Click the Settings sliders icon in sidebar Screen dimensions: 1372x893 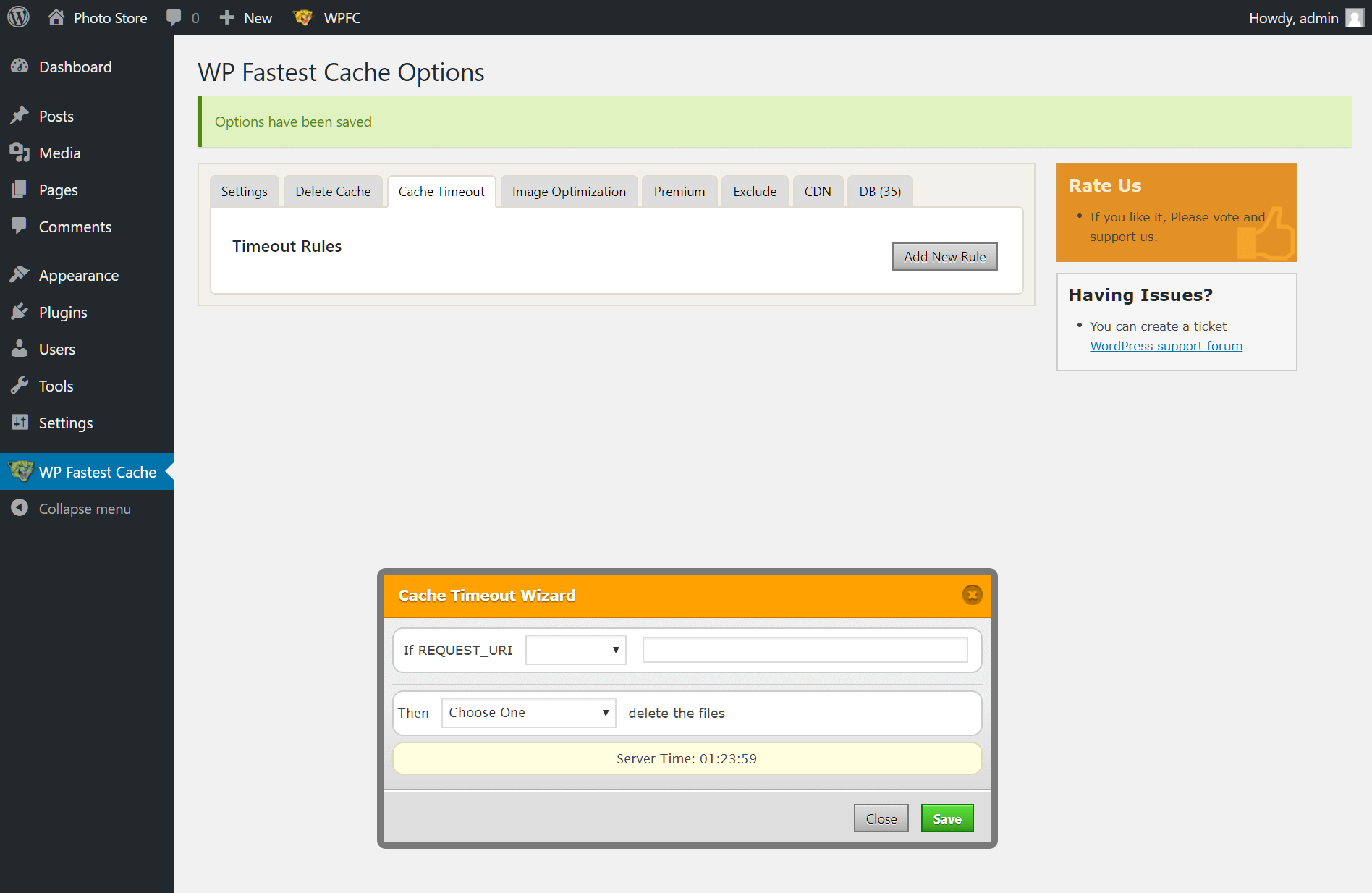[20, 423]
